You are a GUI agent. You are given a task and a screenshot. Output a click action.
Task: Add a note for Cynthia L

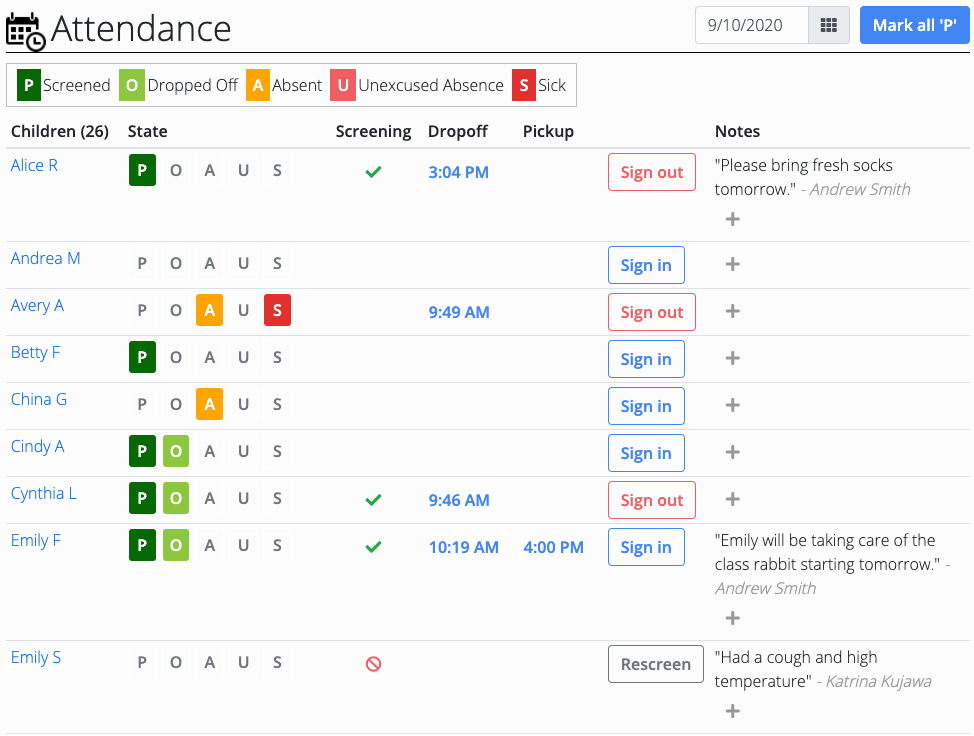732,499
